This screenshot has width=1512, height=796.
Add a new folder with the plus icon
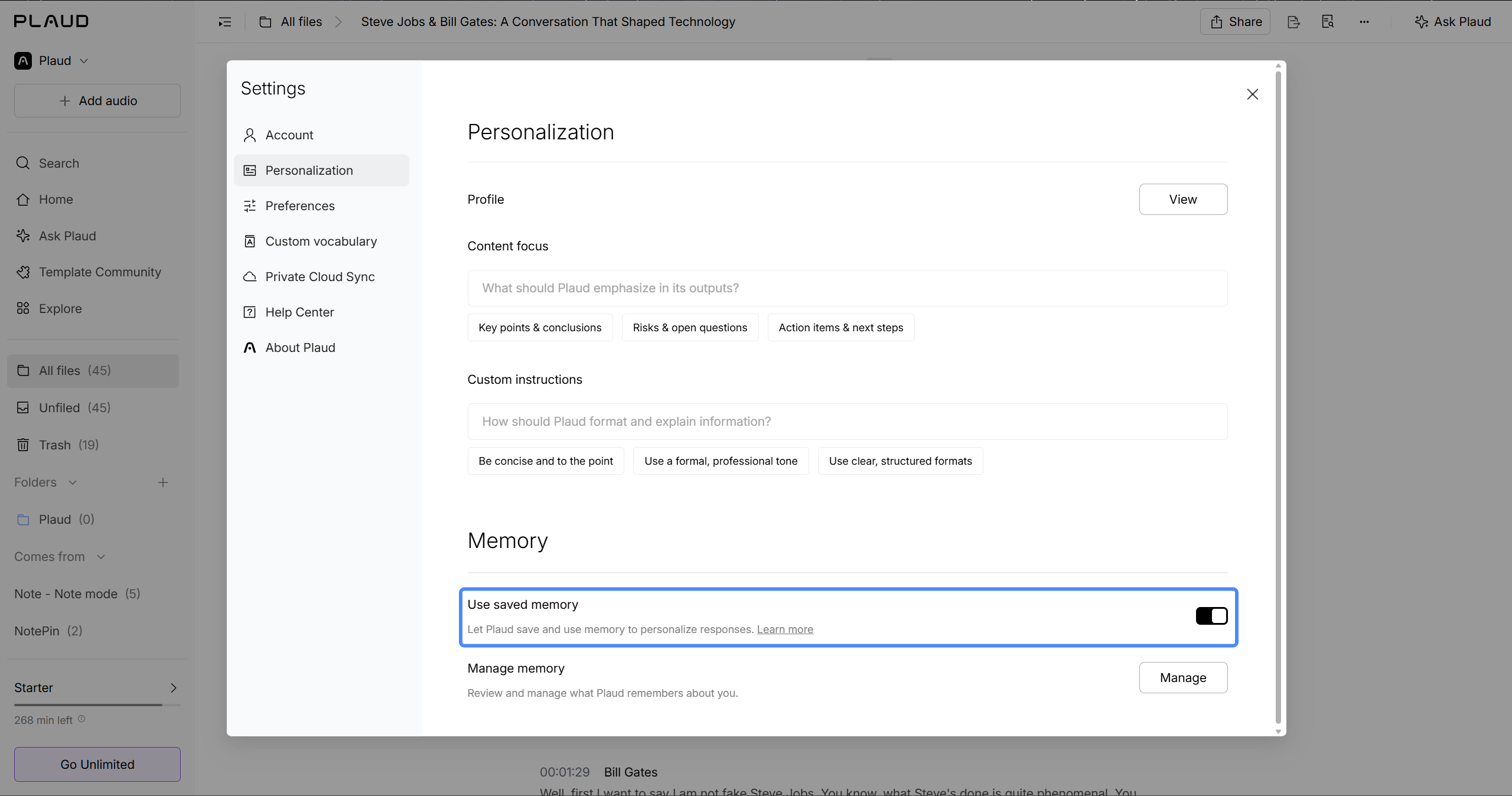tap(163, 482)
